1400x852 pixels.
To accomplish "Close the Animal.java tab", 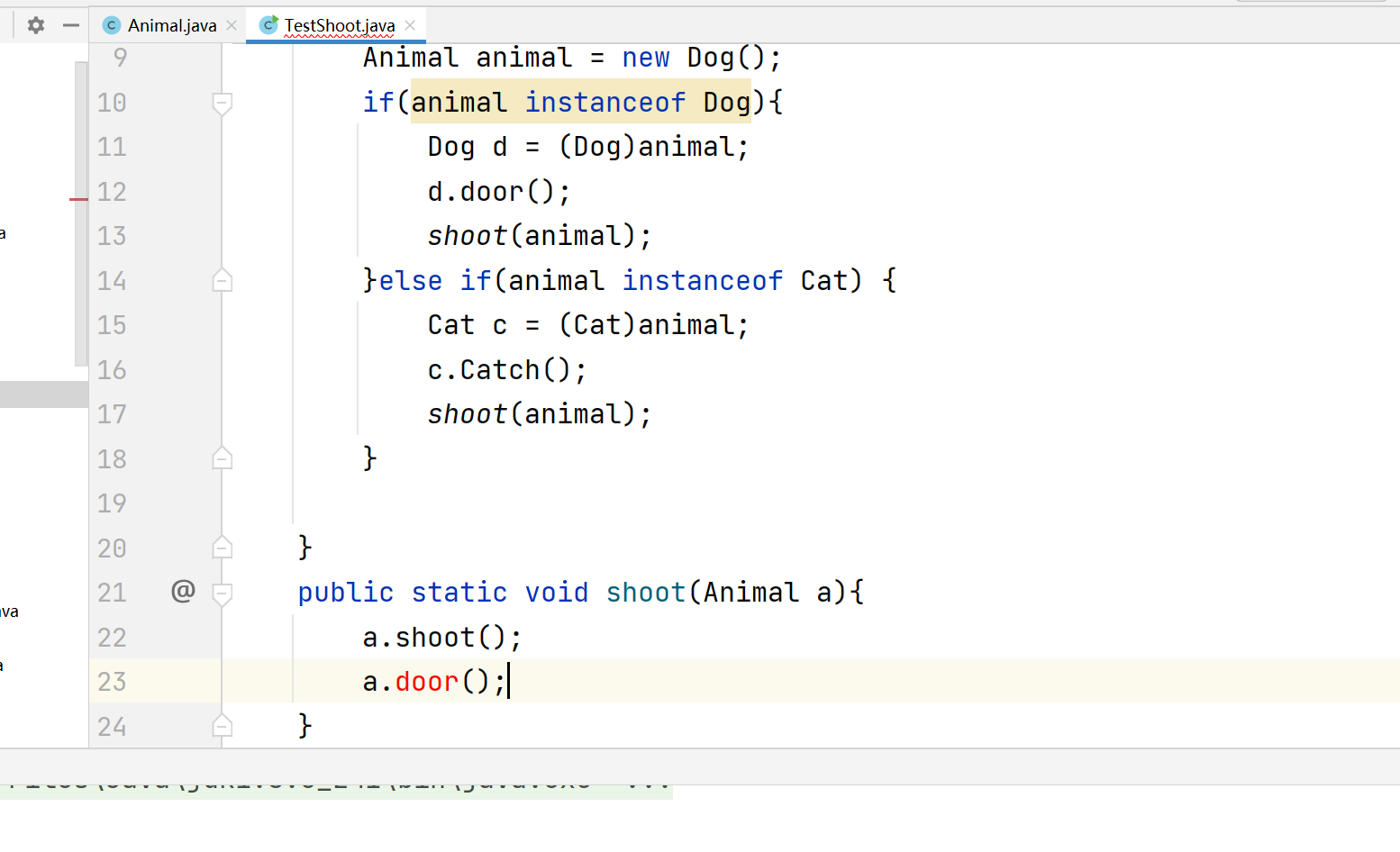I will [x=232, y=25].
